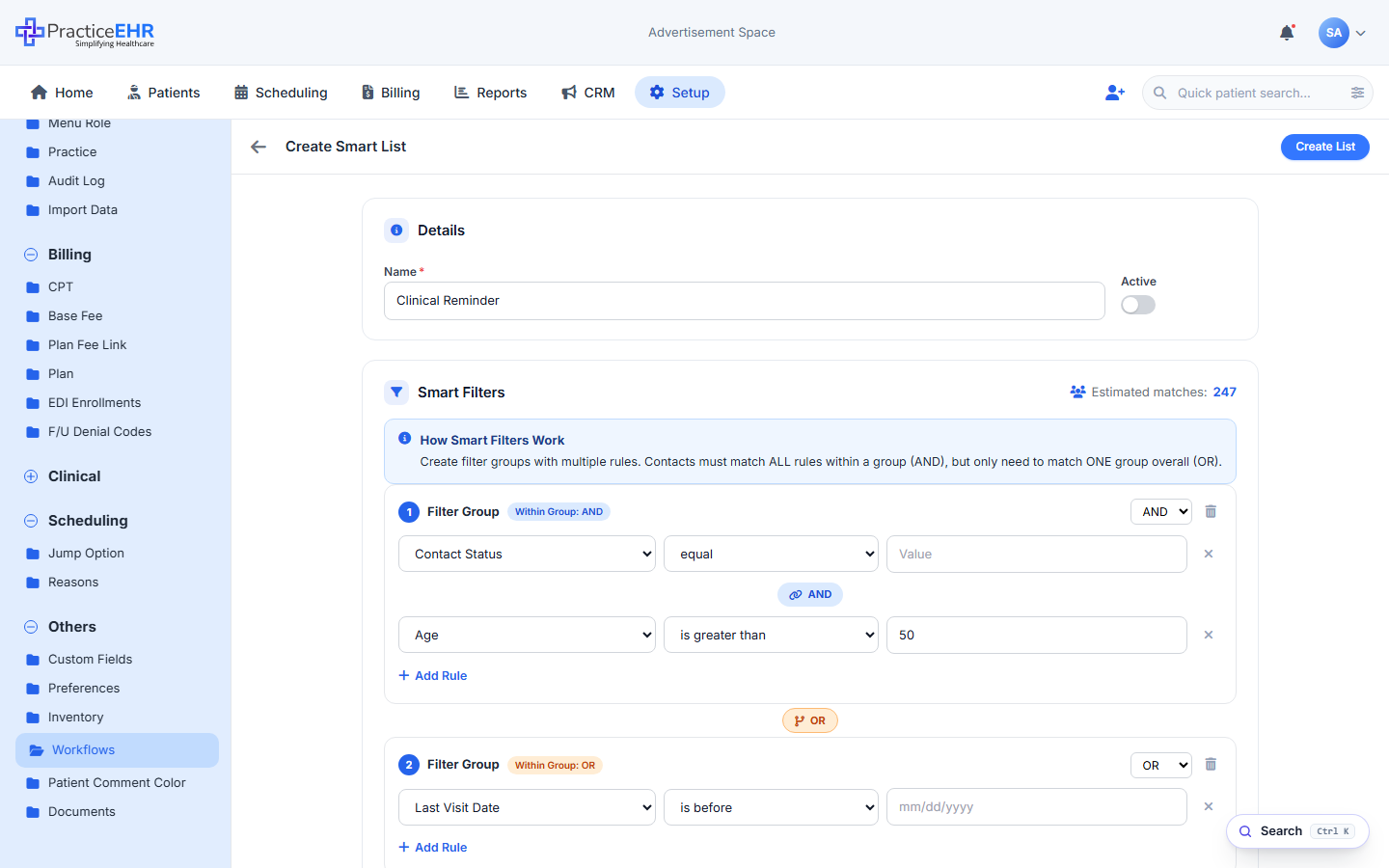
Task: Delete Filter Group 1 trash icon
Action: (x=1211, y=511)
